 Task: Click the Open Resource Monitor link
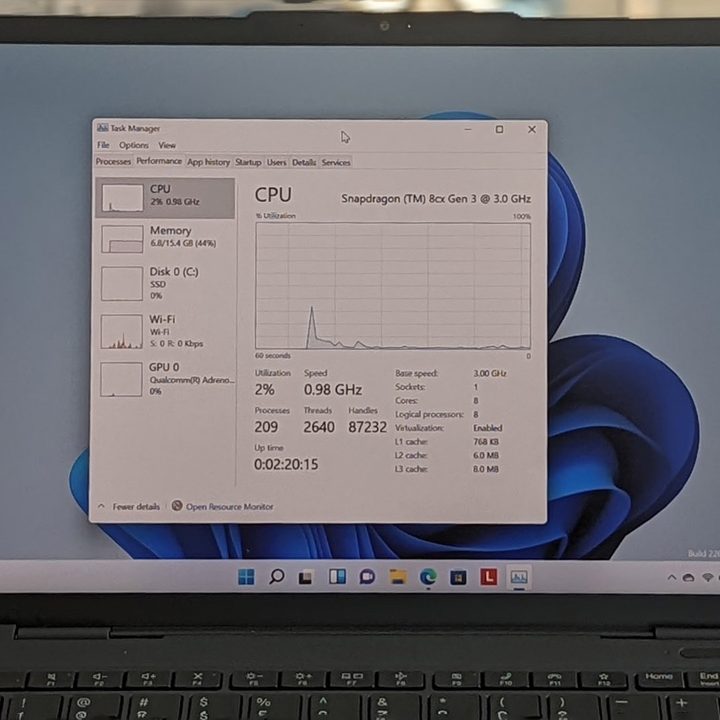point(229,506)
